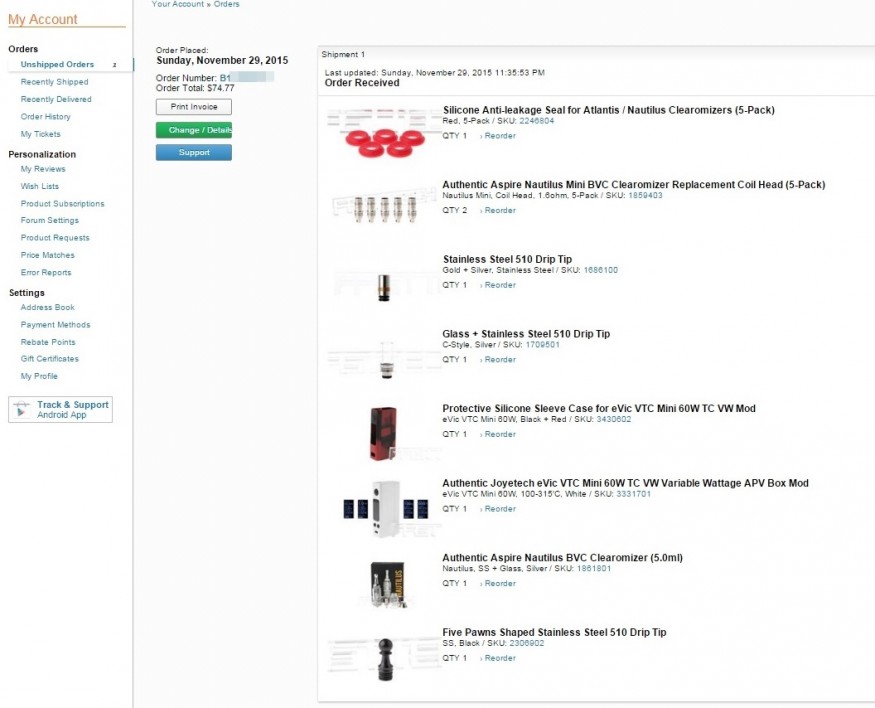This screenshot has height=708, width=875.
Task: Select the 'Order Received' status text
Action: pyautogui.click(x=362, y=83)
